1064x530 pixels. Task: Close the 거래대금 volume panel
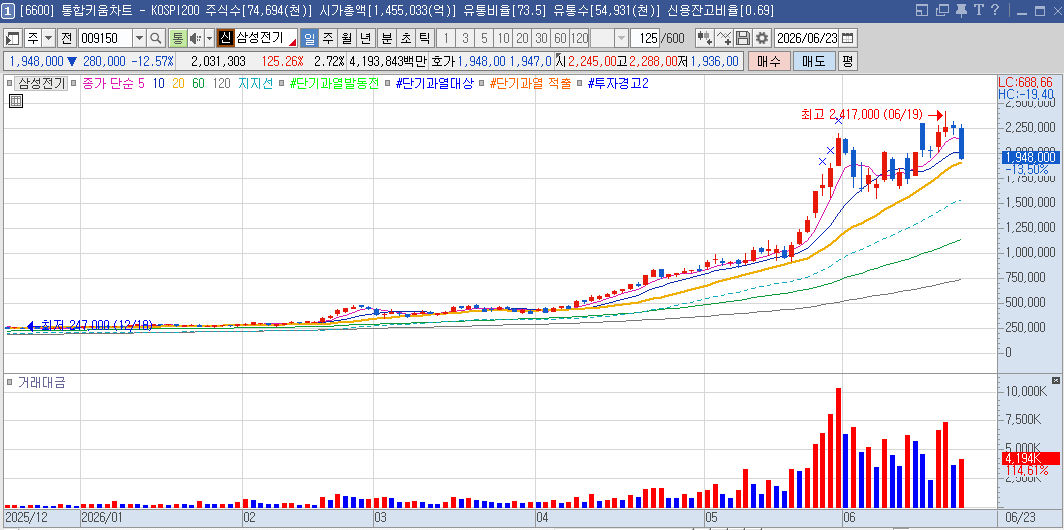[x=1055, y=380]
